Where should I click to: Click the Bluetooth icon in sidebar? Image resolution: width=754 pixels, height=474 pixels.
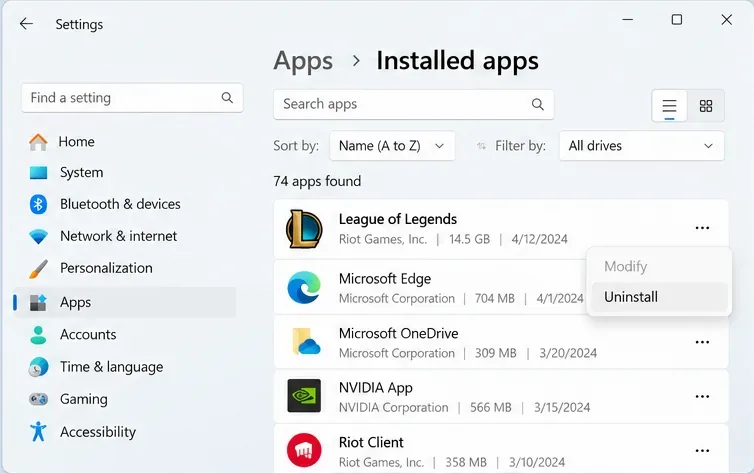[x=38, y=204]
